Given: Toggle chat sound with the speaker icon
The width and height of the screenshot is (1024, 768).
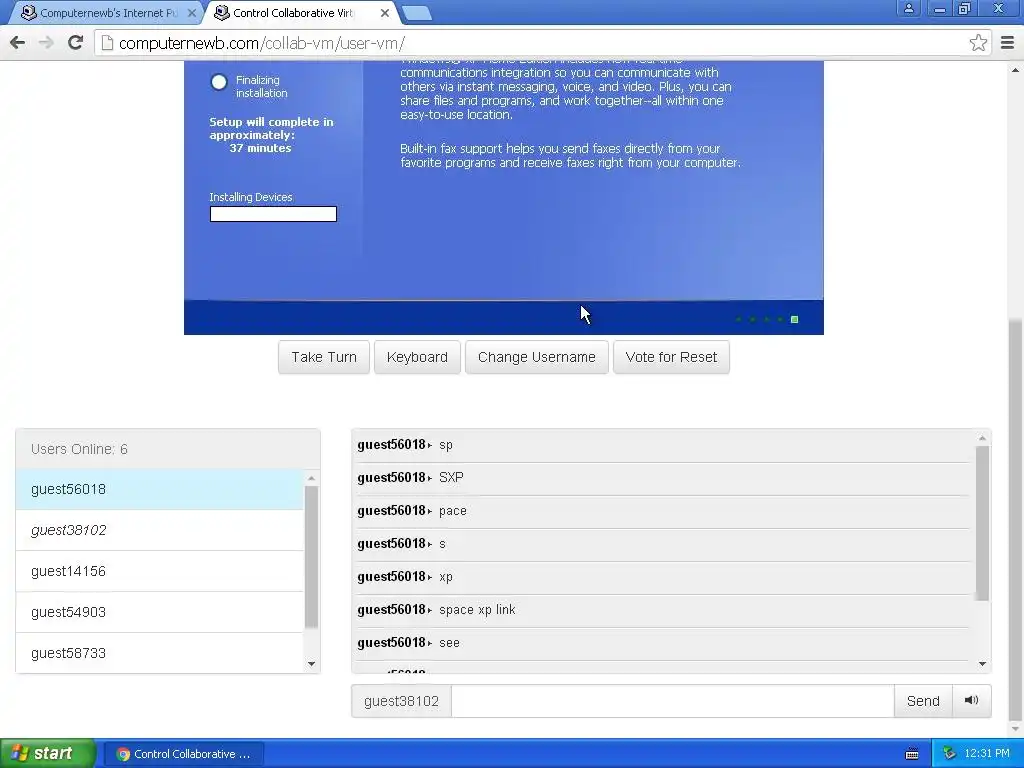Looking at the screenshot, I should (x=972, y=701).
